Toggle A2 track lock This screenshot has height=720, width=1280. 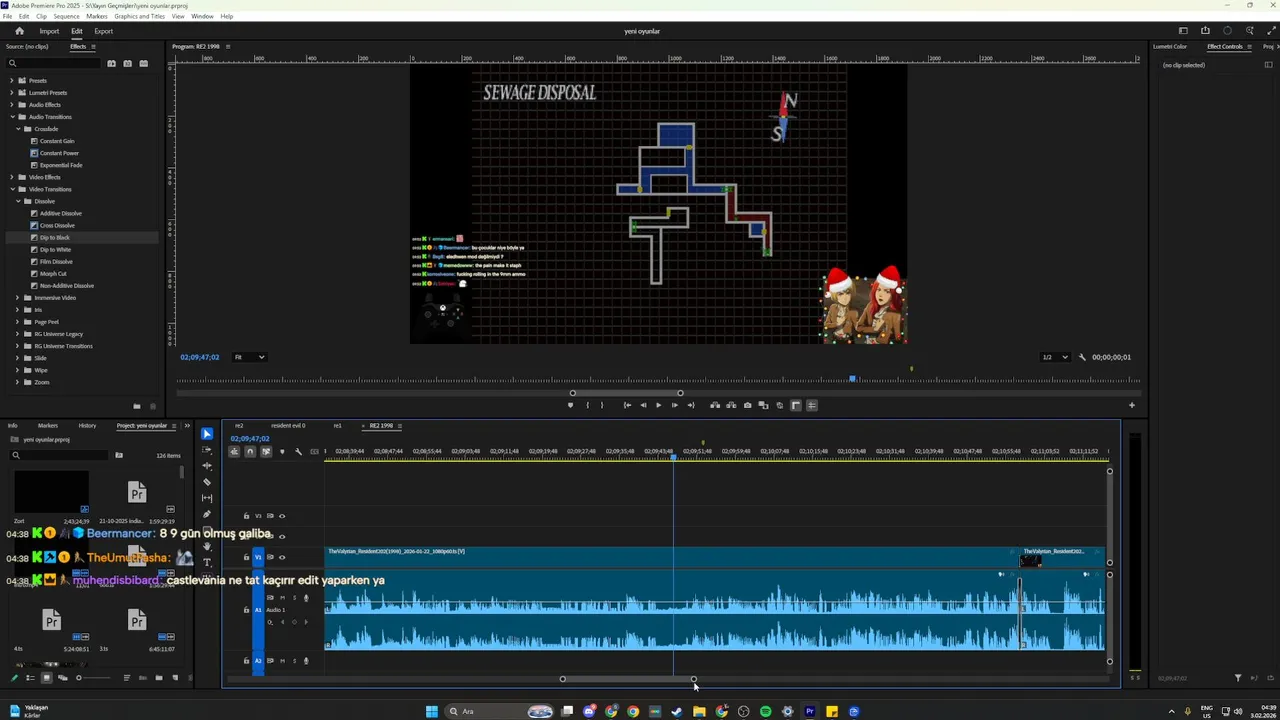246,660
